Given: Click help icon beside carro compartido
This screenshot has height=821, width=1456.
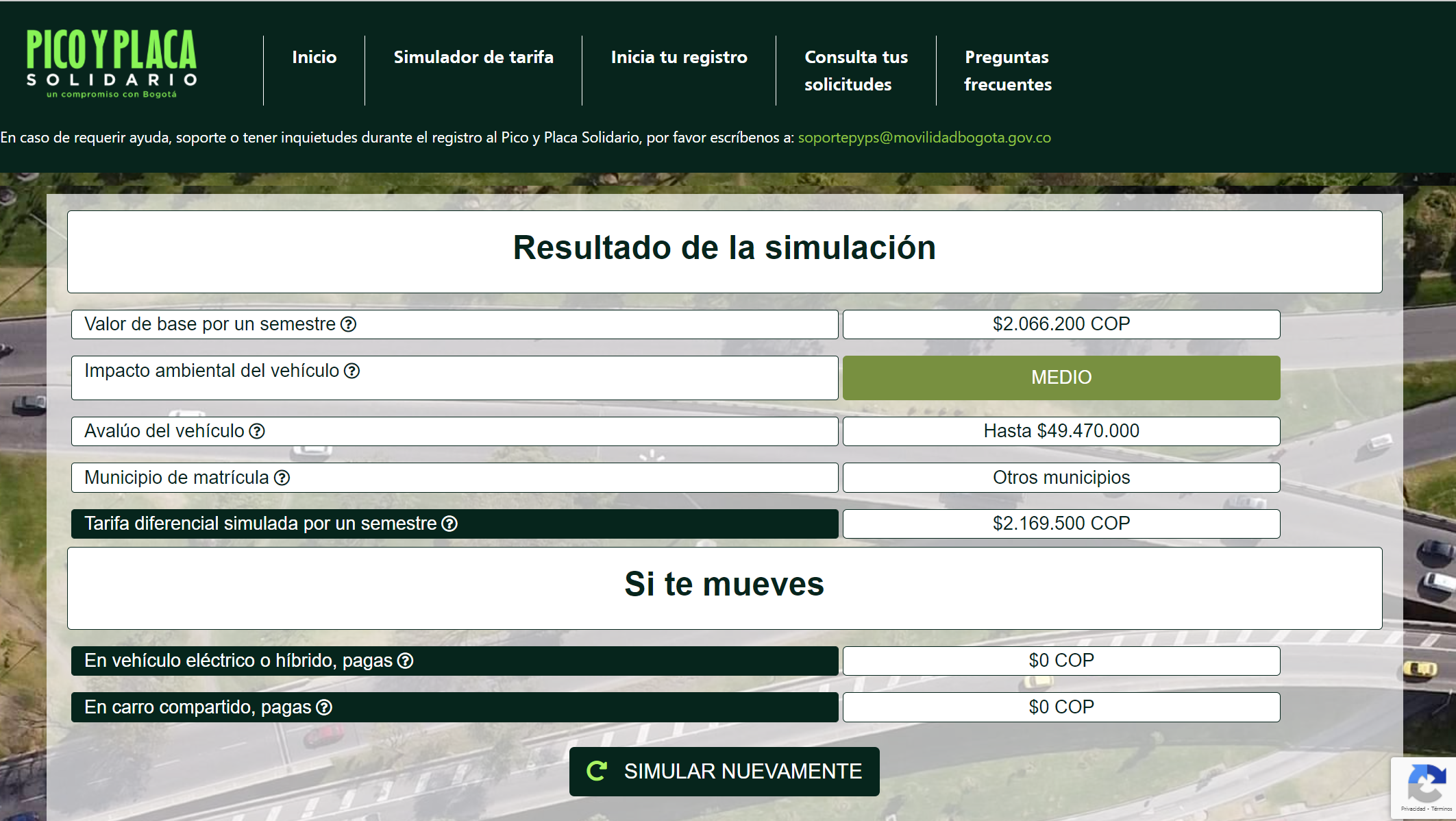Looking at the screenshot, I should pos(324,707).
